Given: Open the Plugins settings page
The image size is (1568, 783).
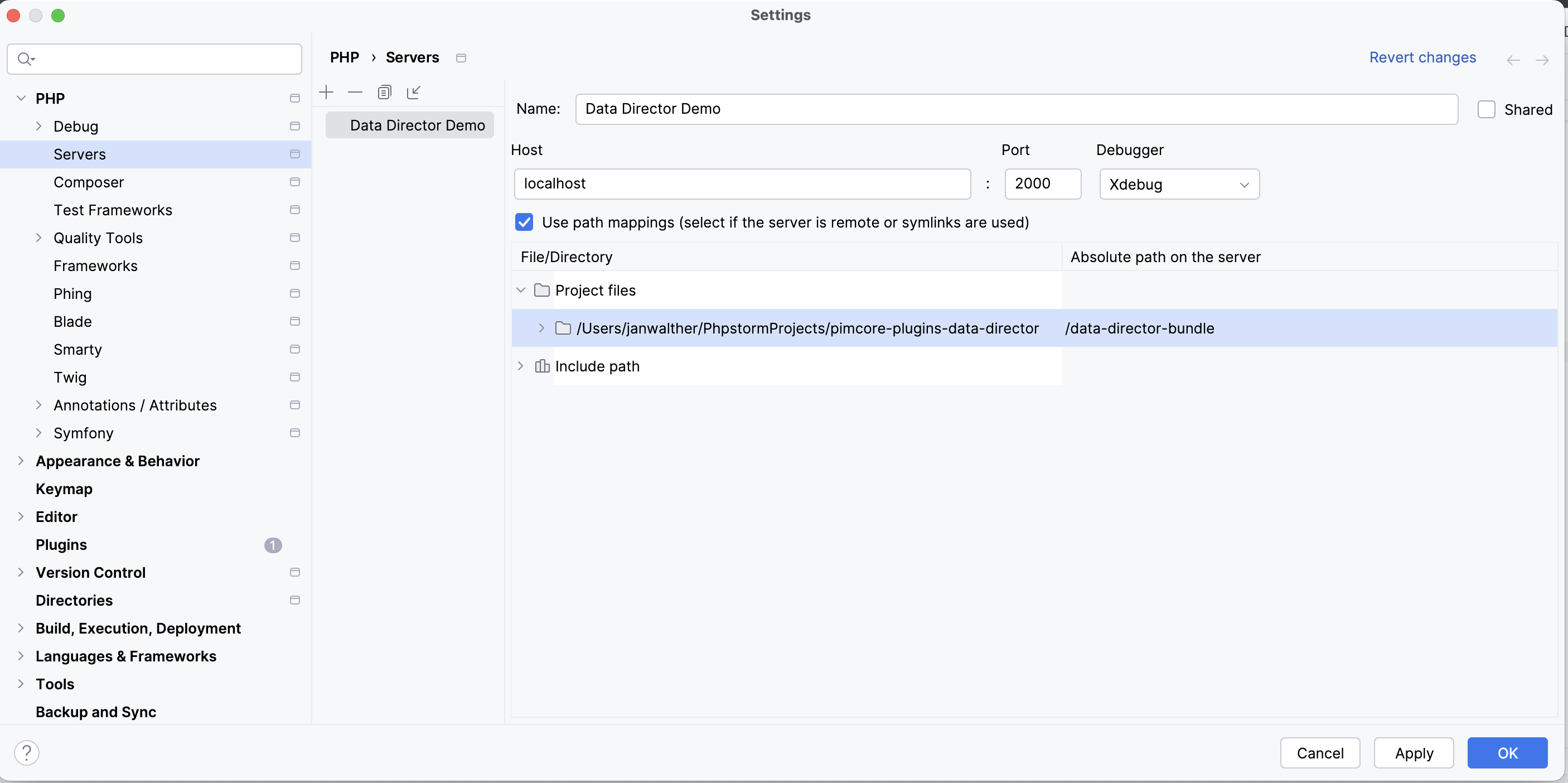Looking at the screenshot, I should pyautogui.click(x=61, y=544).
